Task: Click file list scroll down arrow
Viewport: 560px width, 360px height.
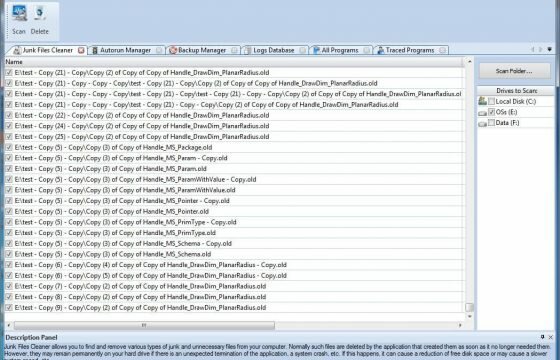Action: (470, 316)
